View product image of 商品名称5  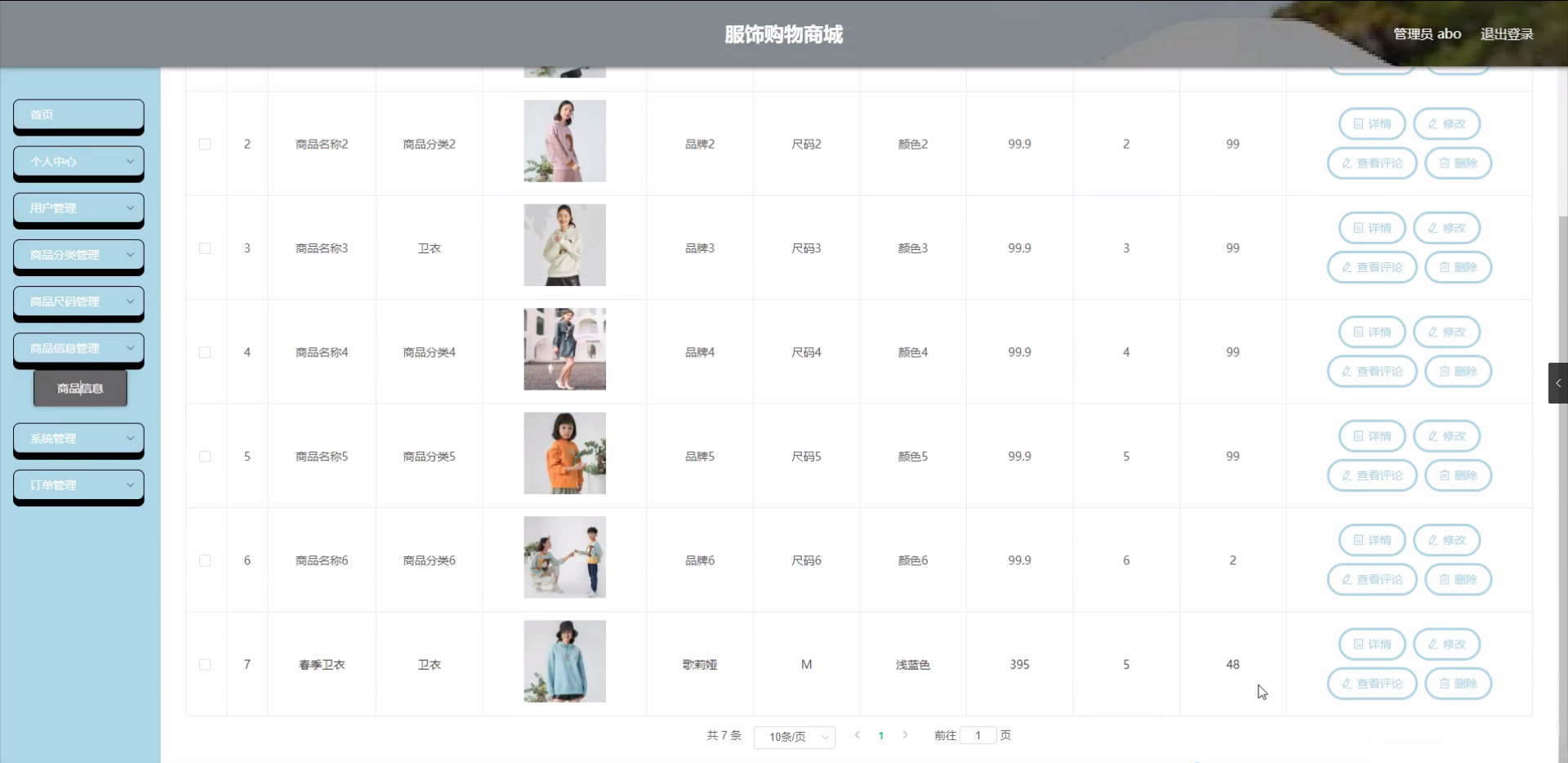tap(565, 453)
